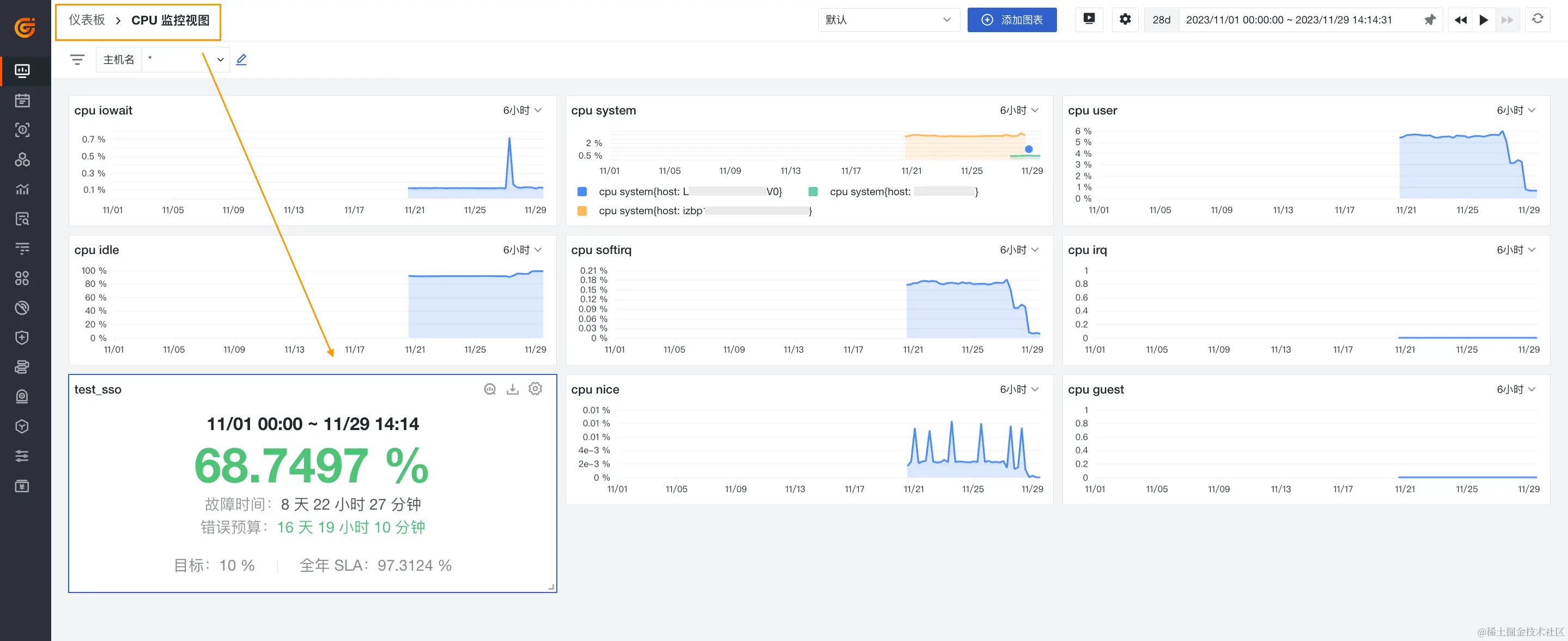
Task: Step time range backward with rewind button
Action: point(1460,20)
